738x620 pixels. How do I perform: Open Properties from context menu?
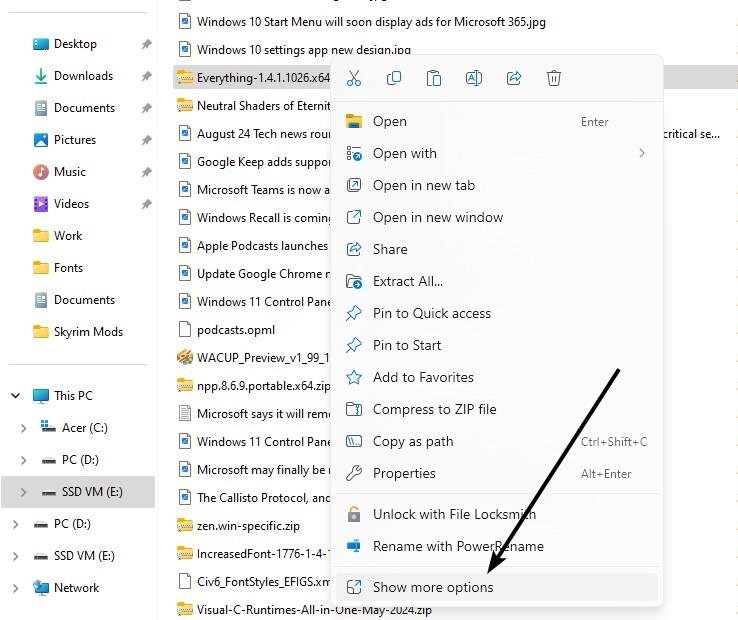click(497, 474)
